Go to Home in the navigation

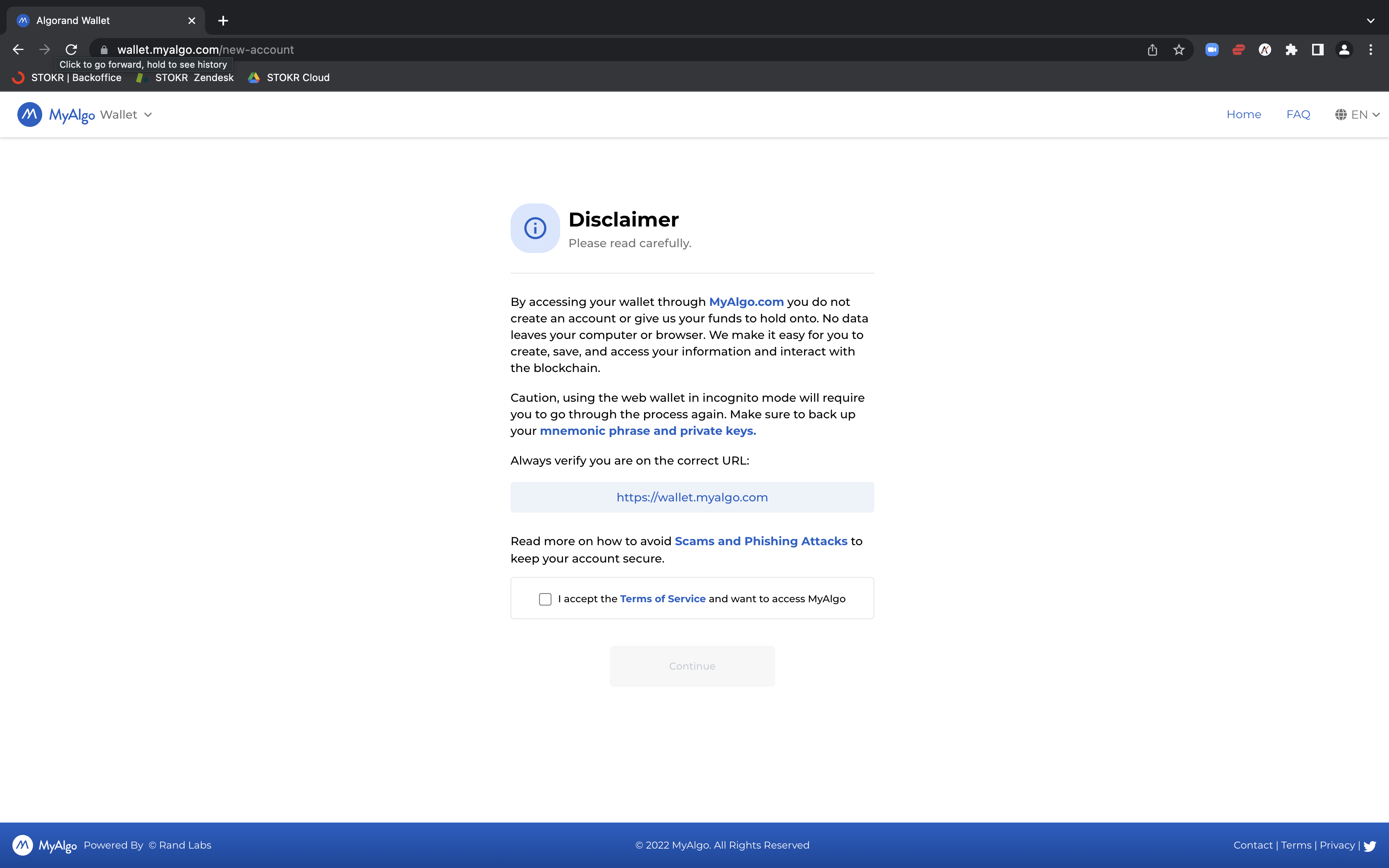[1244, 114]
